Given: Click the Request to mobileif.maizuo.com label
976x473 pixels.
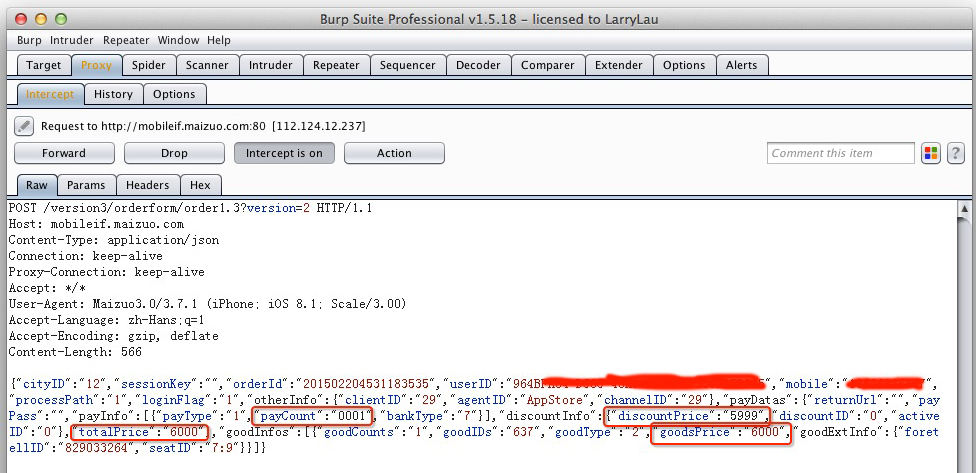Looking at the screenshot, I should pyautogui.click(x=203, y=126).
